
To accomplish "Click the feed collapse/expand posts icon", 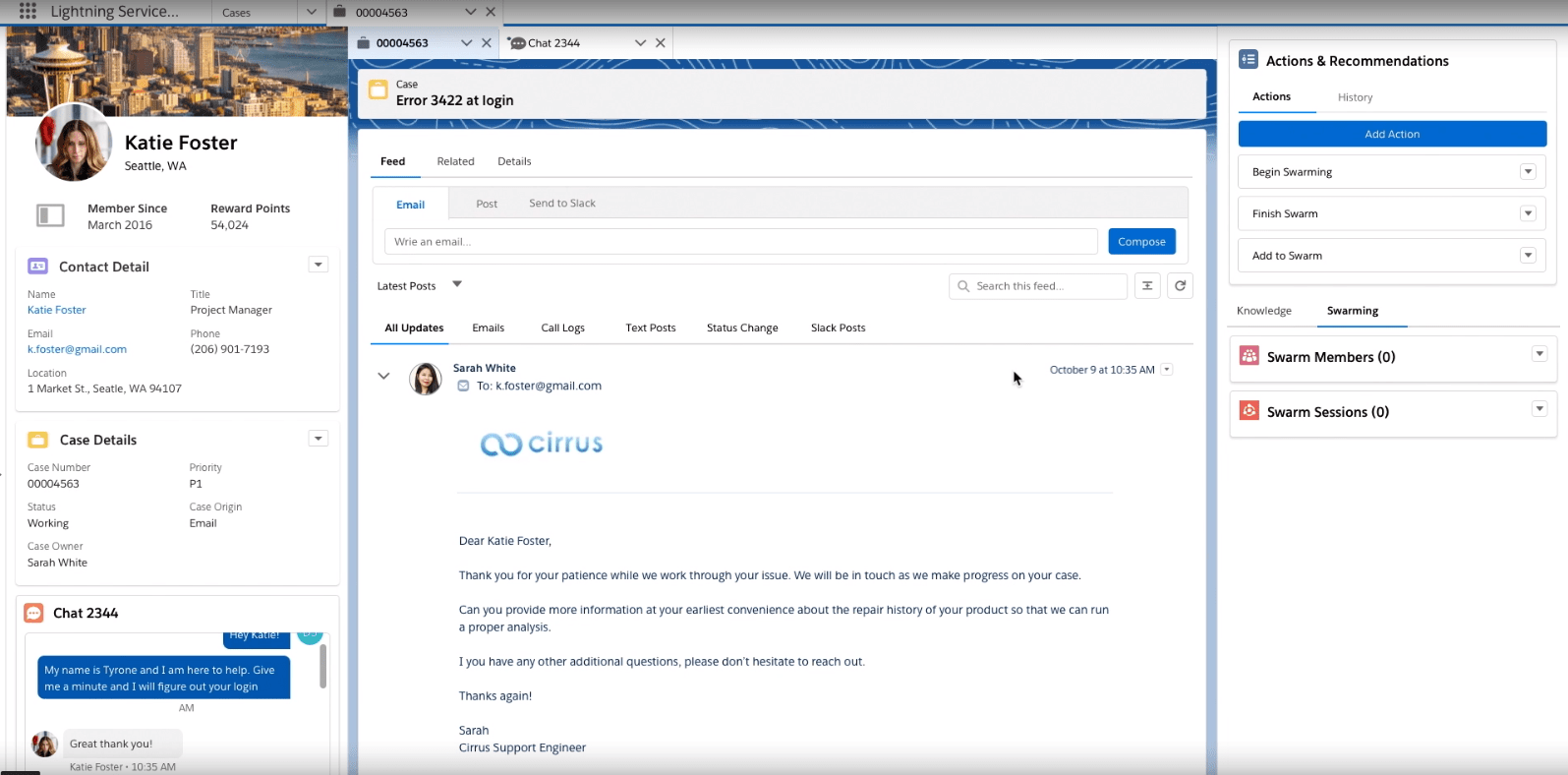I will tap(1147, 285).
